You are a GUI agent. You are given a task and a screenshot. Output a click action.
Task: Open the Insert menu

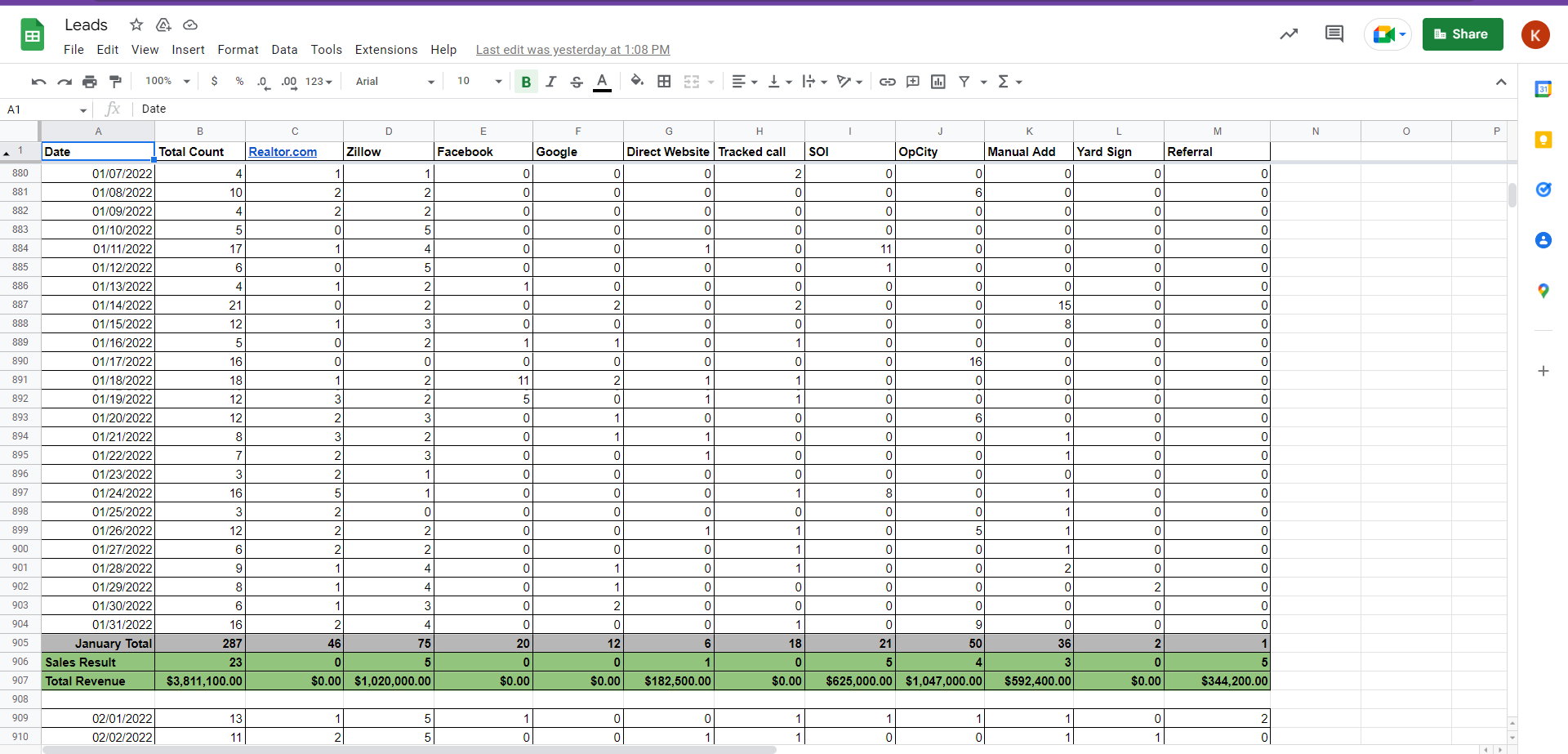point(188,50)
